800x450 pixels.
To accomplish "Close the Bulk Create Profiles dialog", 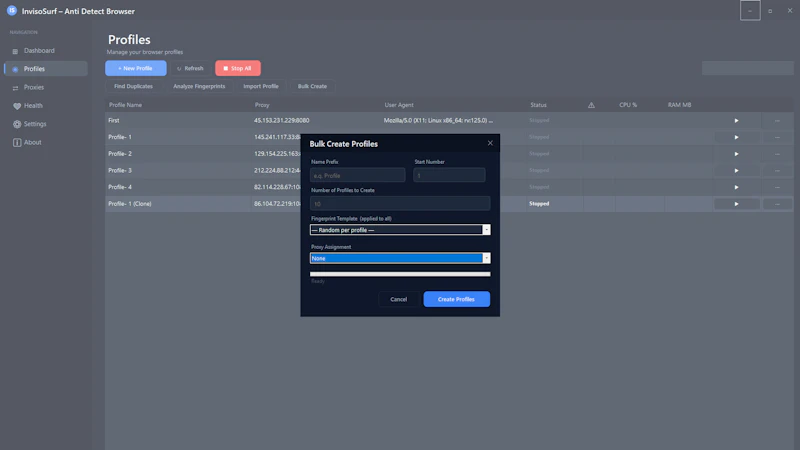I will 490,143.
